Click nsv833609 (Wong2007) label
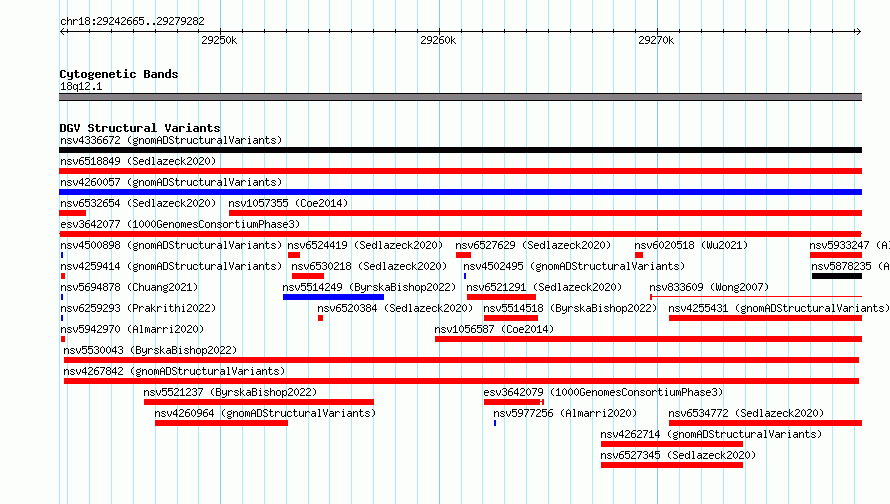 click(x=709, y=287)
